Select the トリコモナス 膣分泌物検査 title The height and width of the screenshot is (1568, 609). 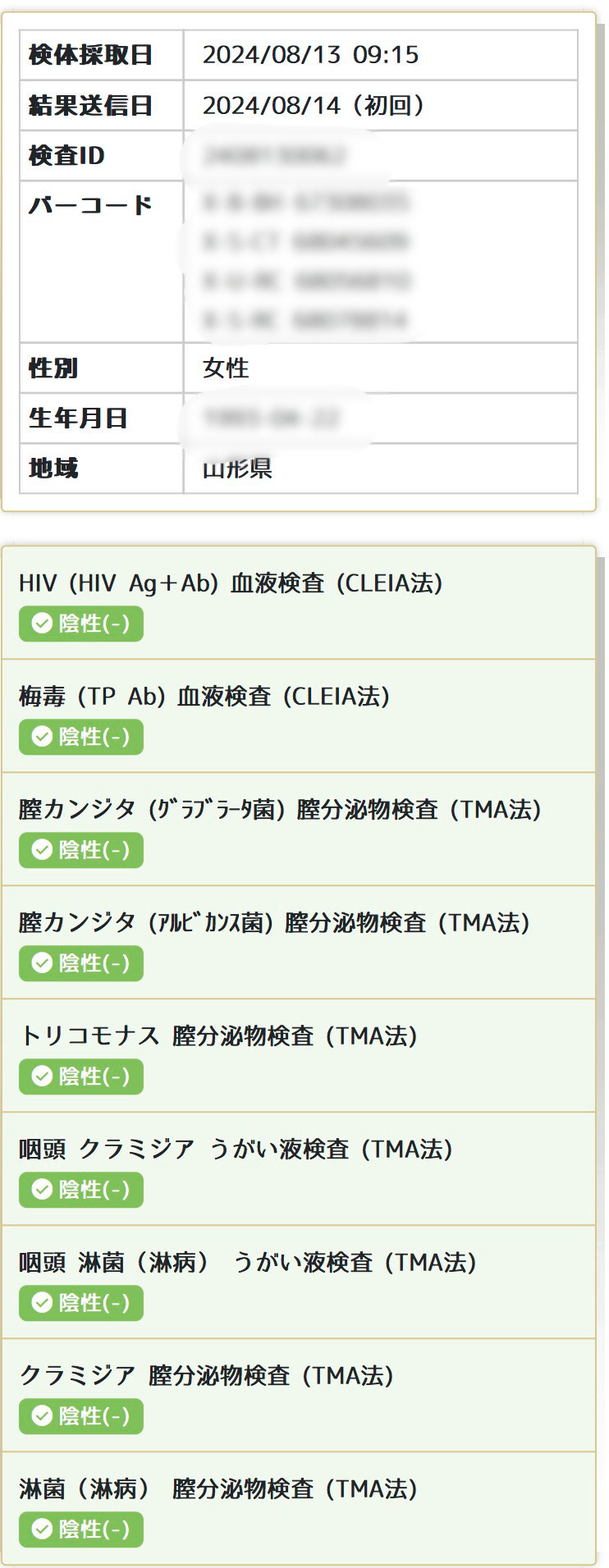coord(218,1036)
